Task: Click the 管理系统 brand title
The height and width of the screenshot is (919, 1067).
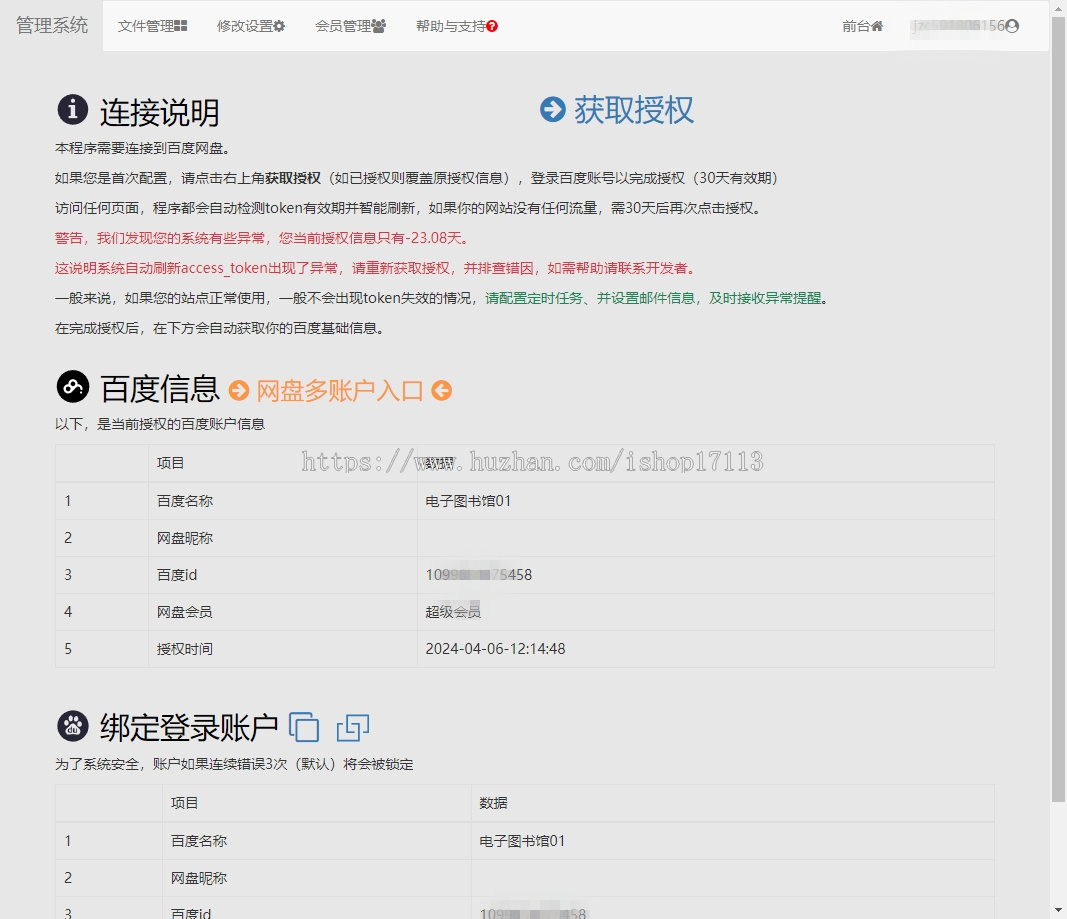Action: (x=52, y=25)
